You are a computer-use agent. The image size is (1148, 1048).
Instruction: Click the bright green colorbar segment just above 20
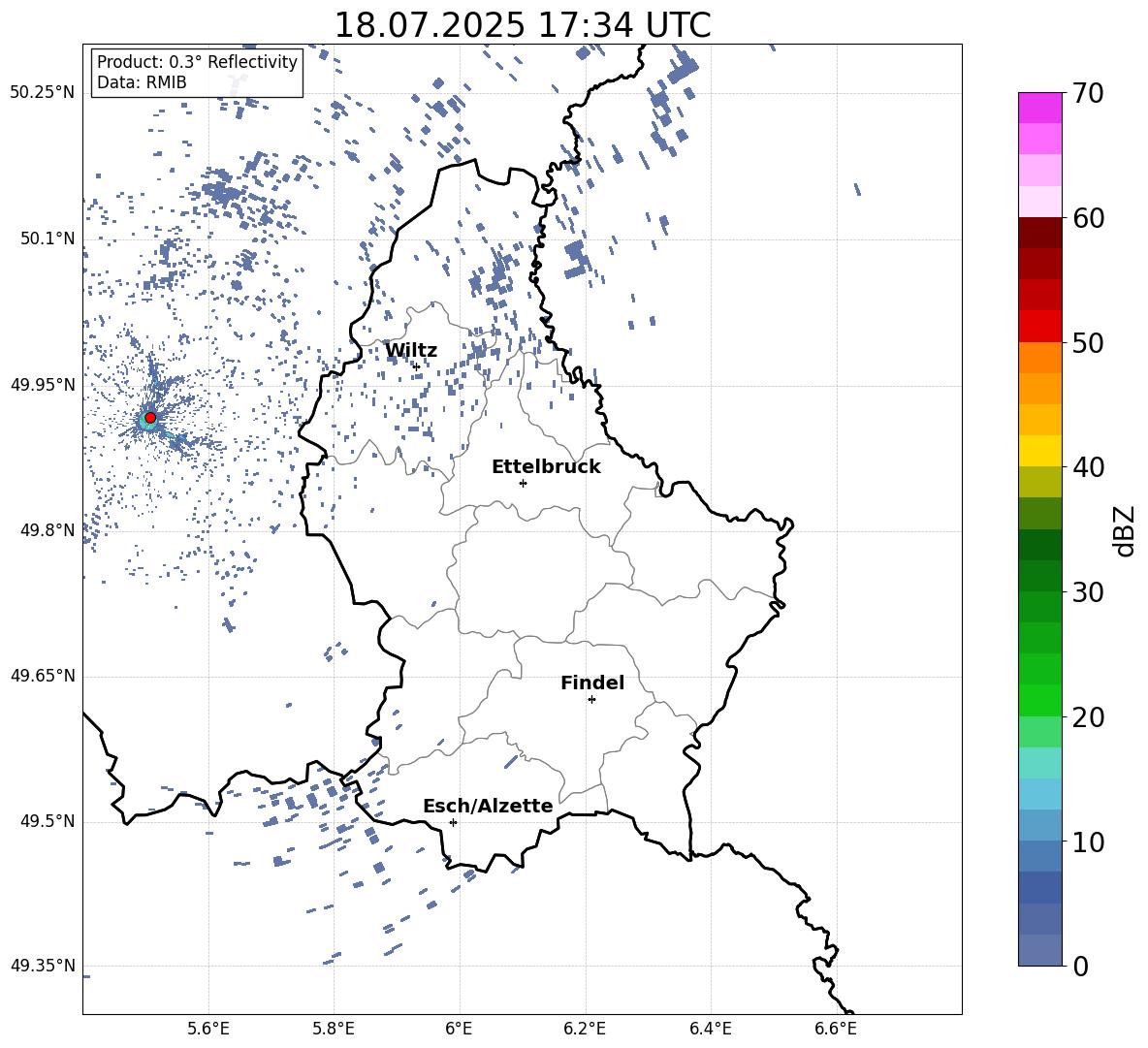point(1040,700)
